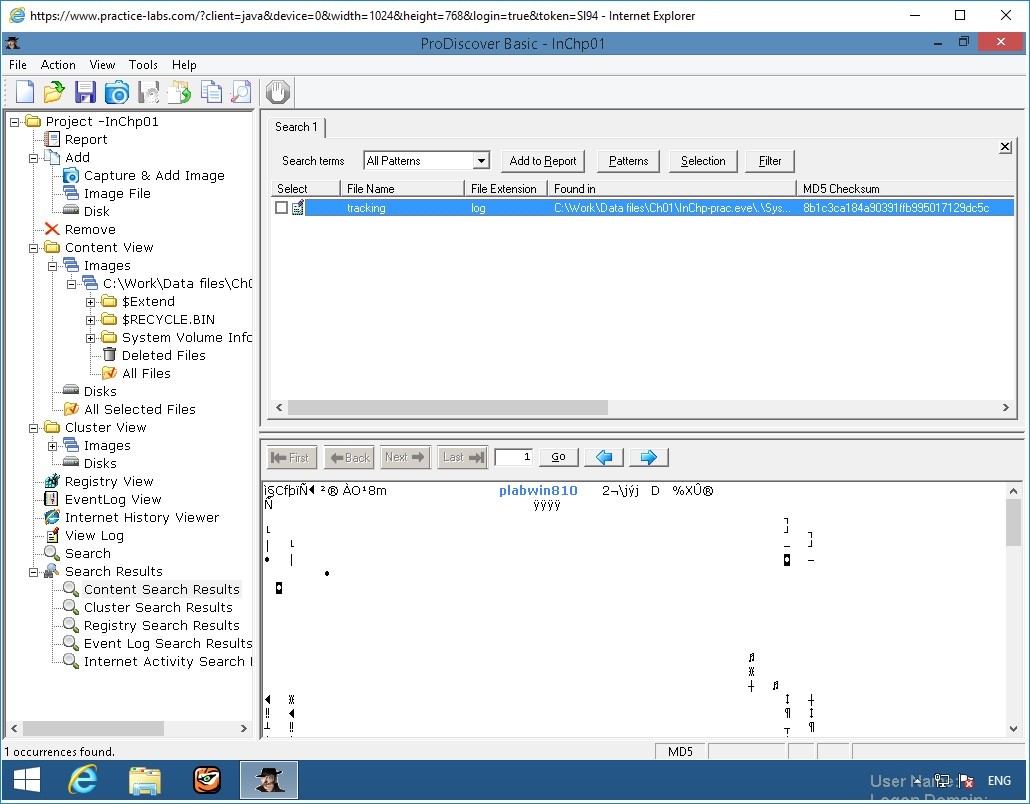The height and width of the screenshot is (804, 1030).
Task: Open the View menu
Action: [102, 64]
